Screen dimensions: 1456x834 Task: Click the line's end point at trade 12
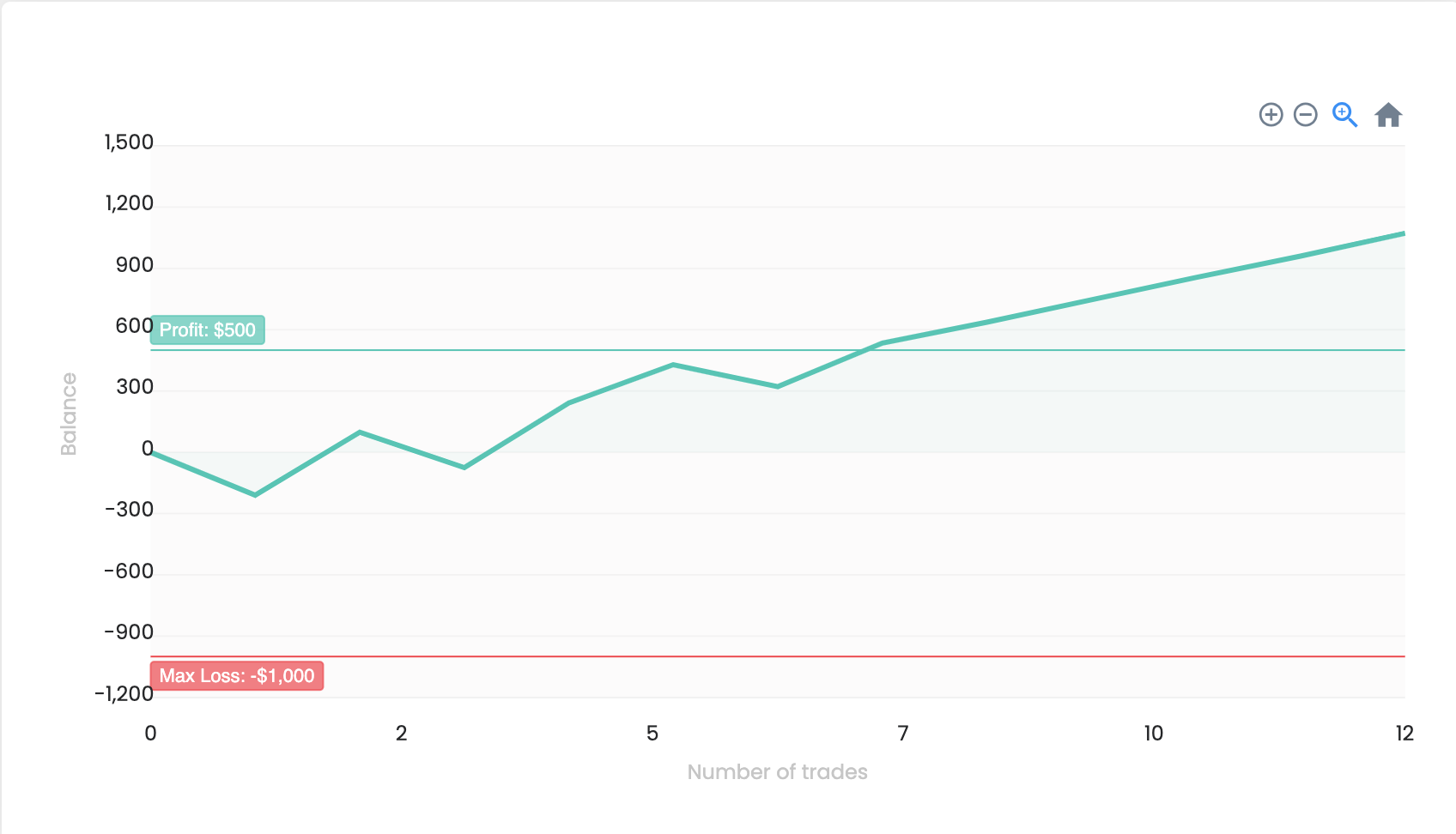[x=1403, y=233]
